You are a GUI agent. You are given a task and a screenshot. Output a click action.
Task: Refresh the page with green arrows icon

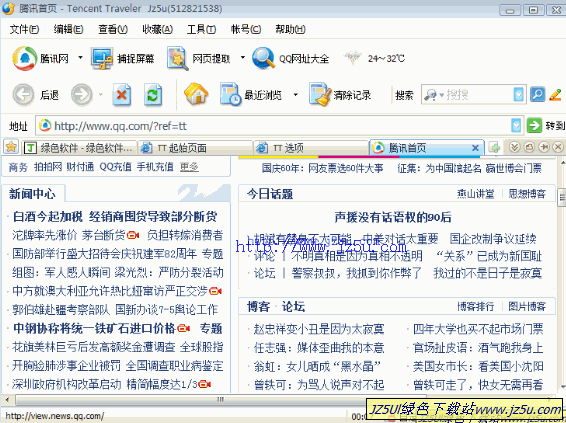point(153,95)
